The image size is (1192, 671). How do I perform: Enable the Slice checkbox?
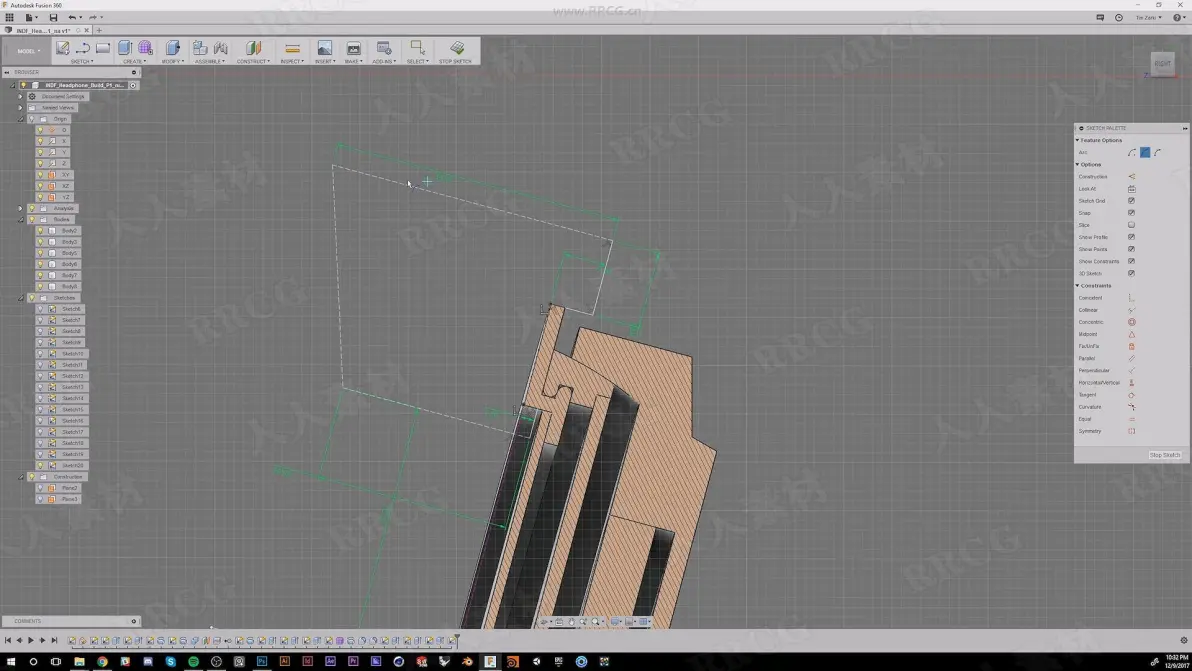point(1131,225)
